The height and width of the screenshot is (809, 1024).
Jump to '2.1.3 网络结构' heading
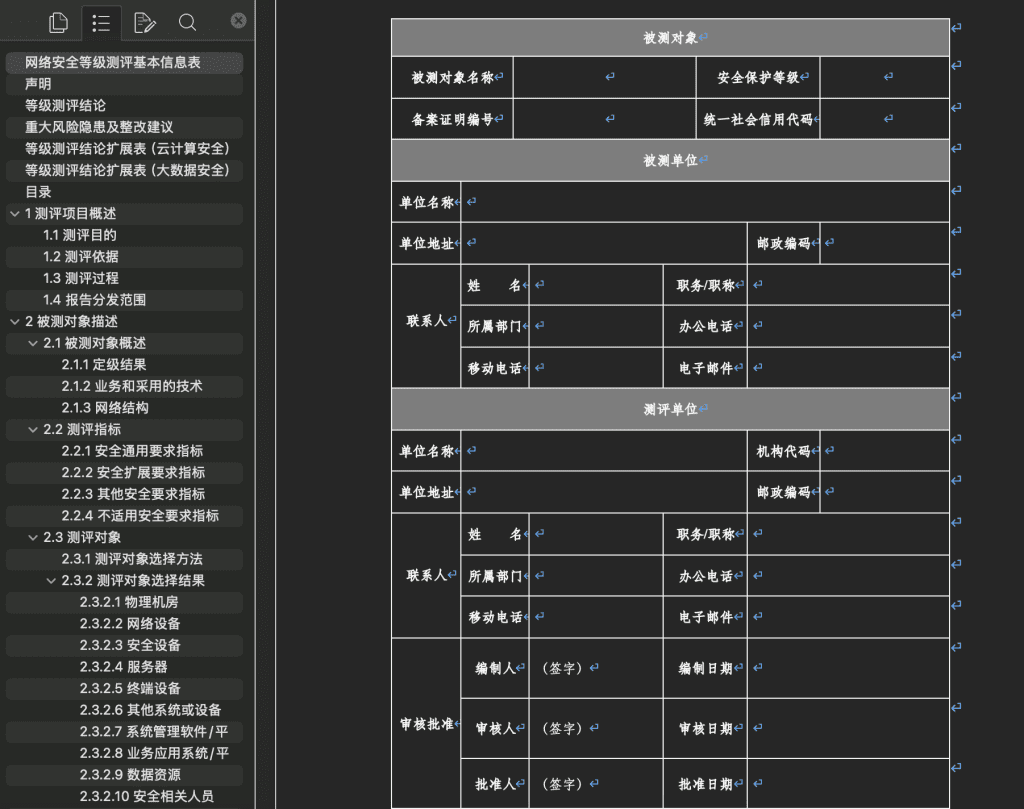tap(105, 408)
